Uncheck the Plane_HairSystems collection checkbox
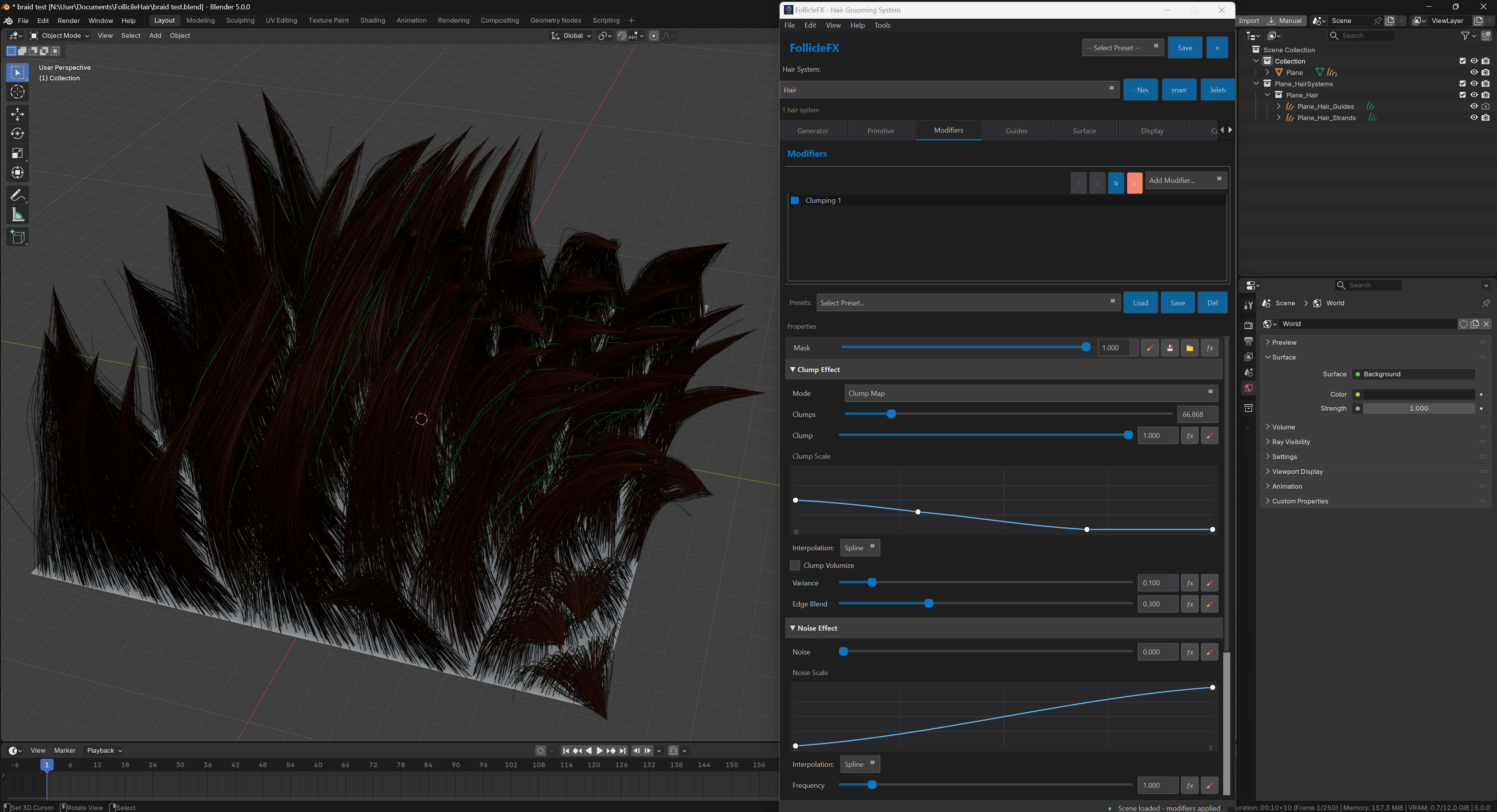Screen dimensions: 1497x812 click(1463, 84)
